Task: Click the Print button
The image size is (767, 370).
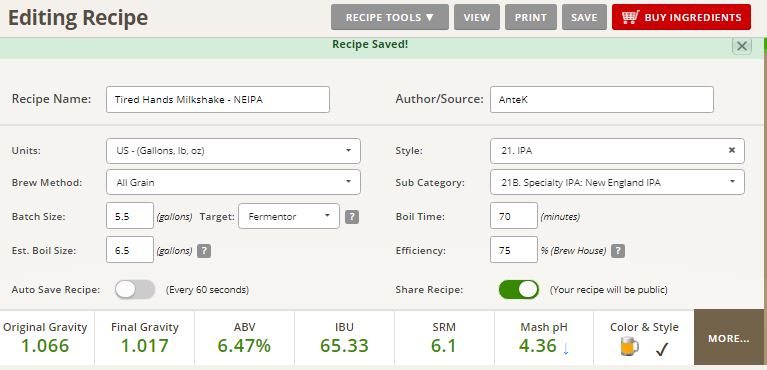Action: point(531,18)
